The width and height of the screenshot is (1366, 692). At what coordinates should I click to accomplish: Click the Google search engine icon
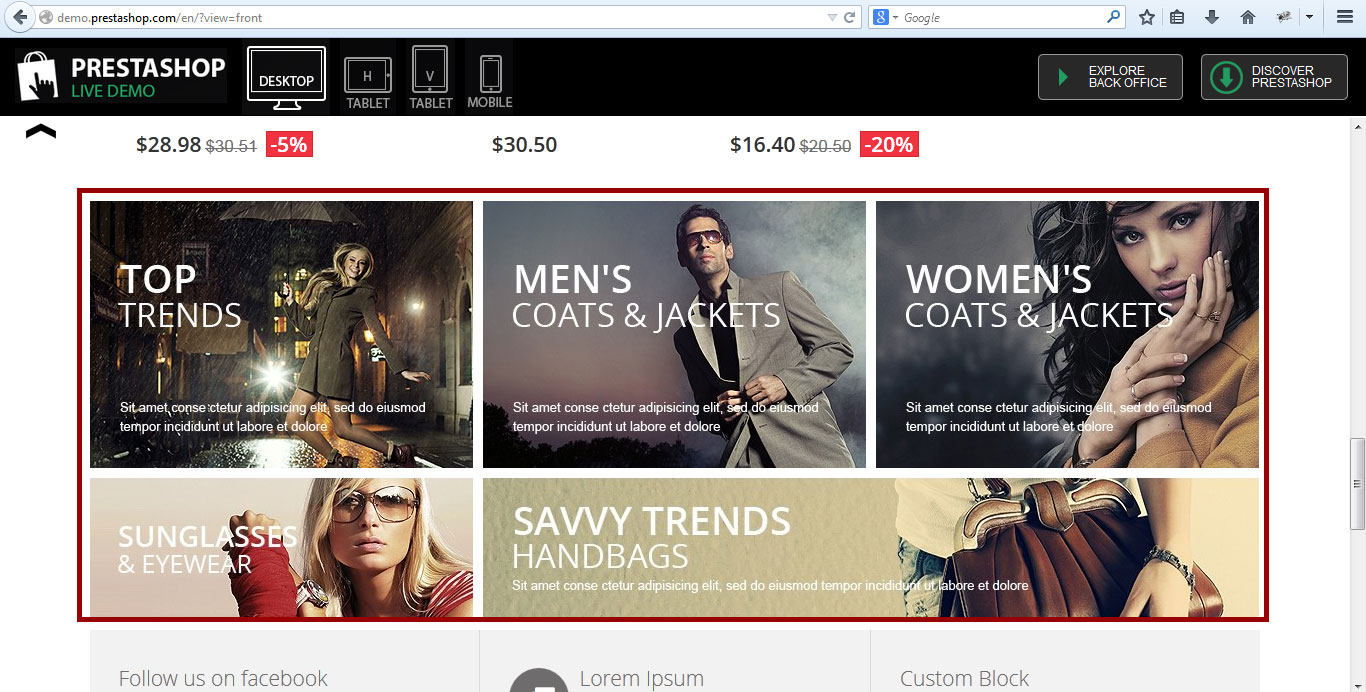coord(881,17)
